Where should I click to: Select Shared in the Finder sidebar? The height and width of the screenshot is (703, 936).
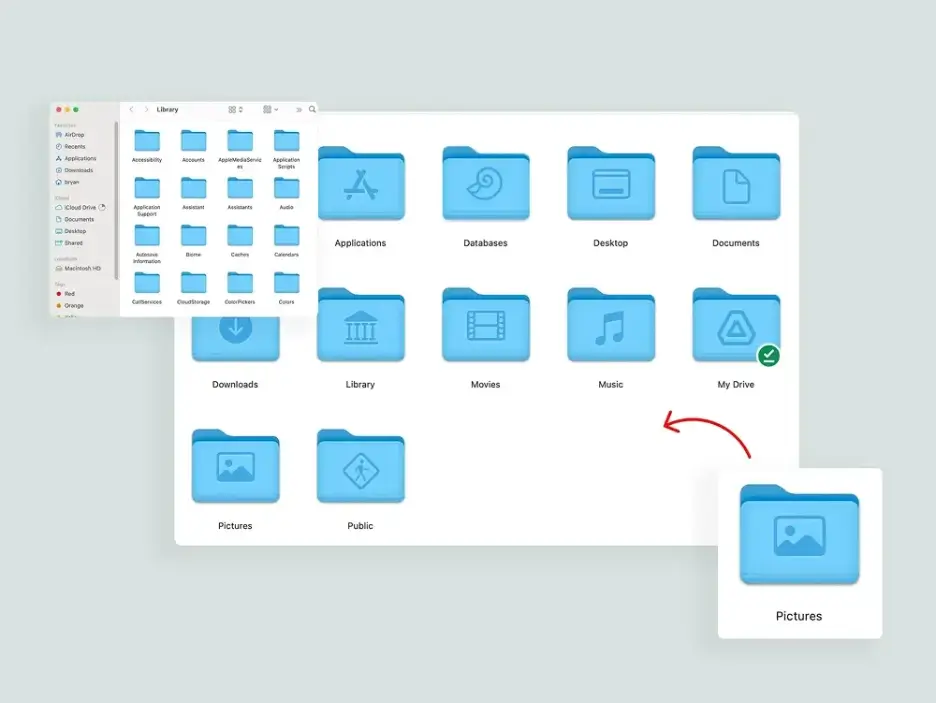pos(69,243)
